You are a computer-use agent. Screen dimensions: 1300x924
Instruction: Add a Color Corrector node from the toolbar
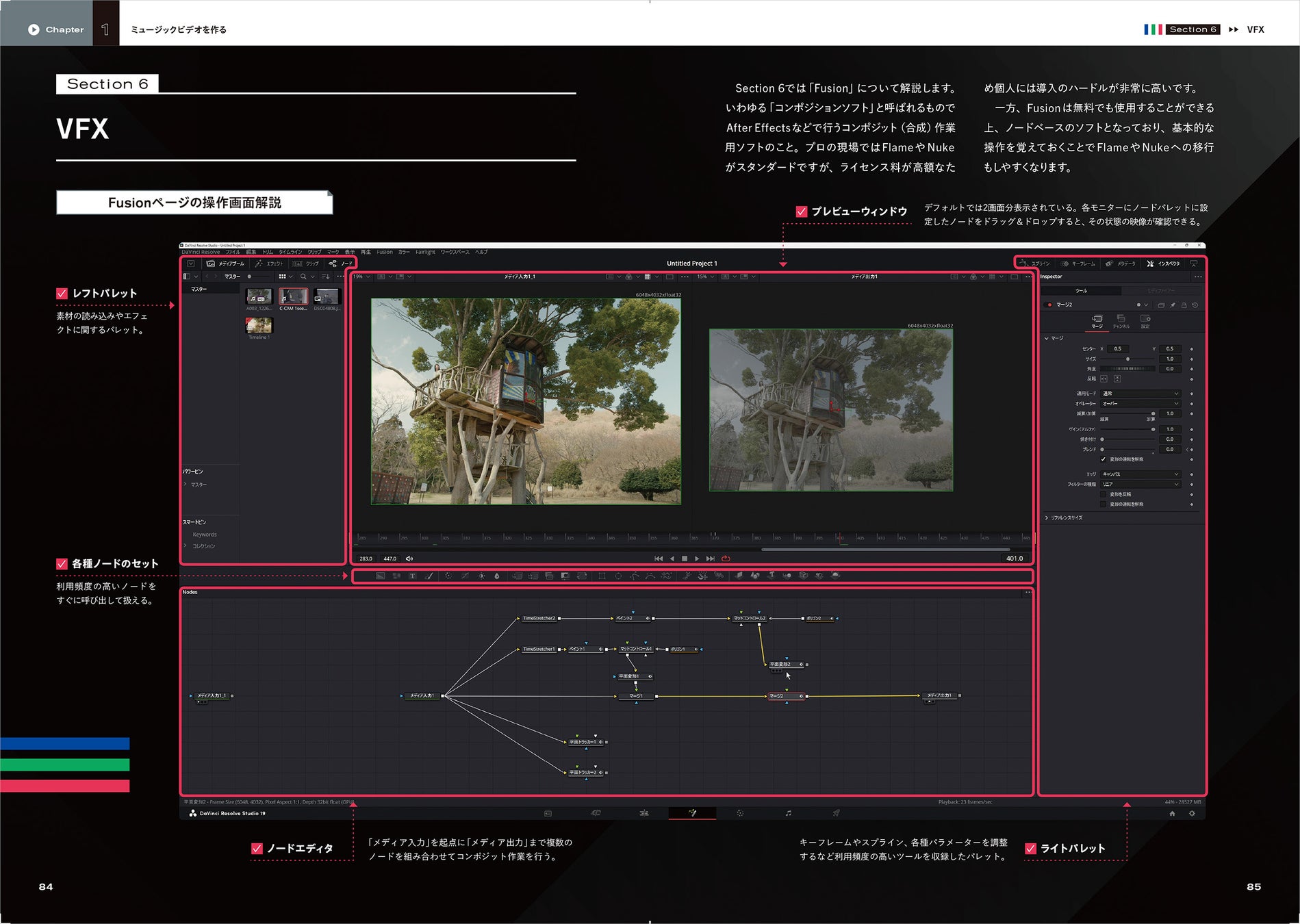pos(448,576)
